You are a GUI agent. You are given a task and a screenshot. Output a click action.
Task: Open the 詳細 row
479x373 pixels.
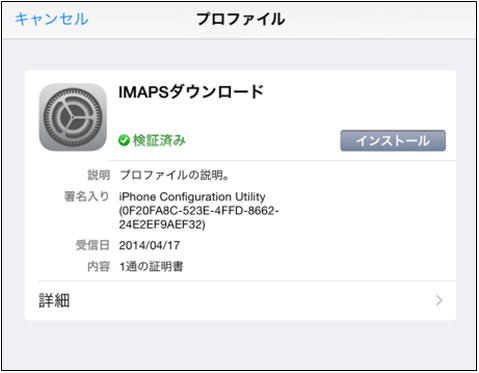(x=240, y=301)
